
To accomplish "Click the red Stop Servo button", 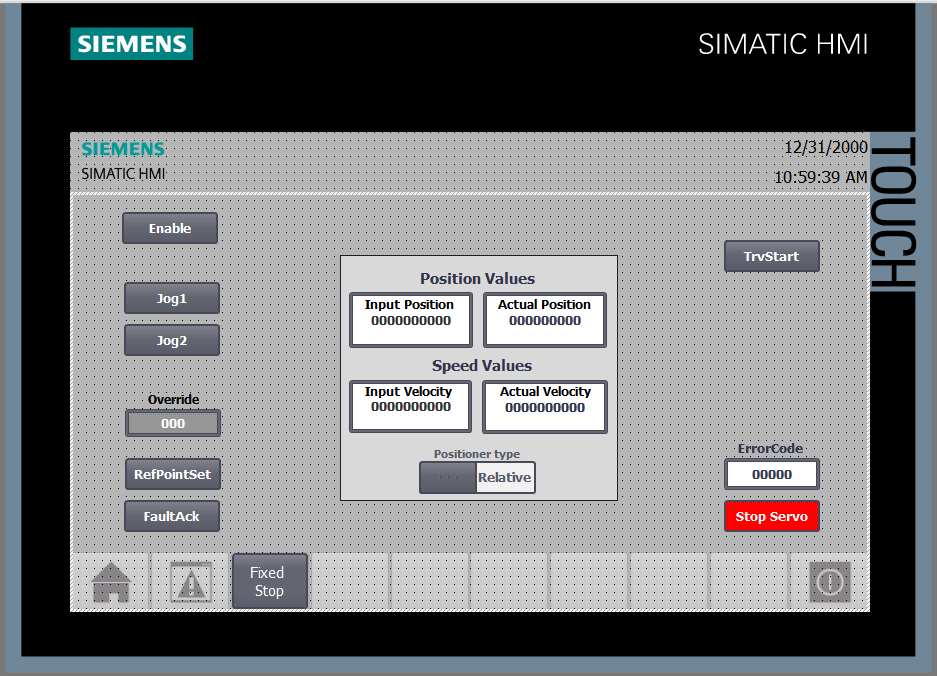I will [771, 516].
